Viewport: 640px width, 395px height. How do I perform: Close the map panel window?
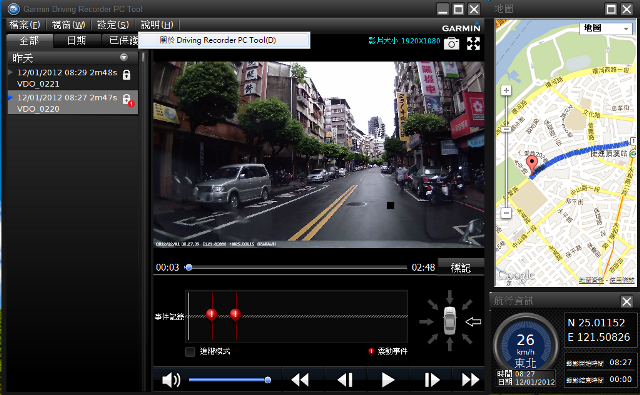click(627, 9)
